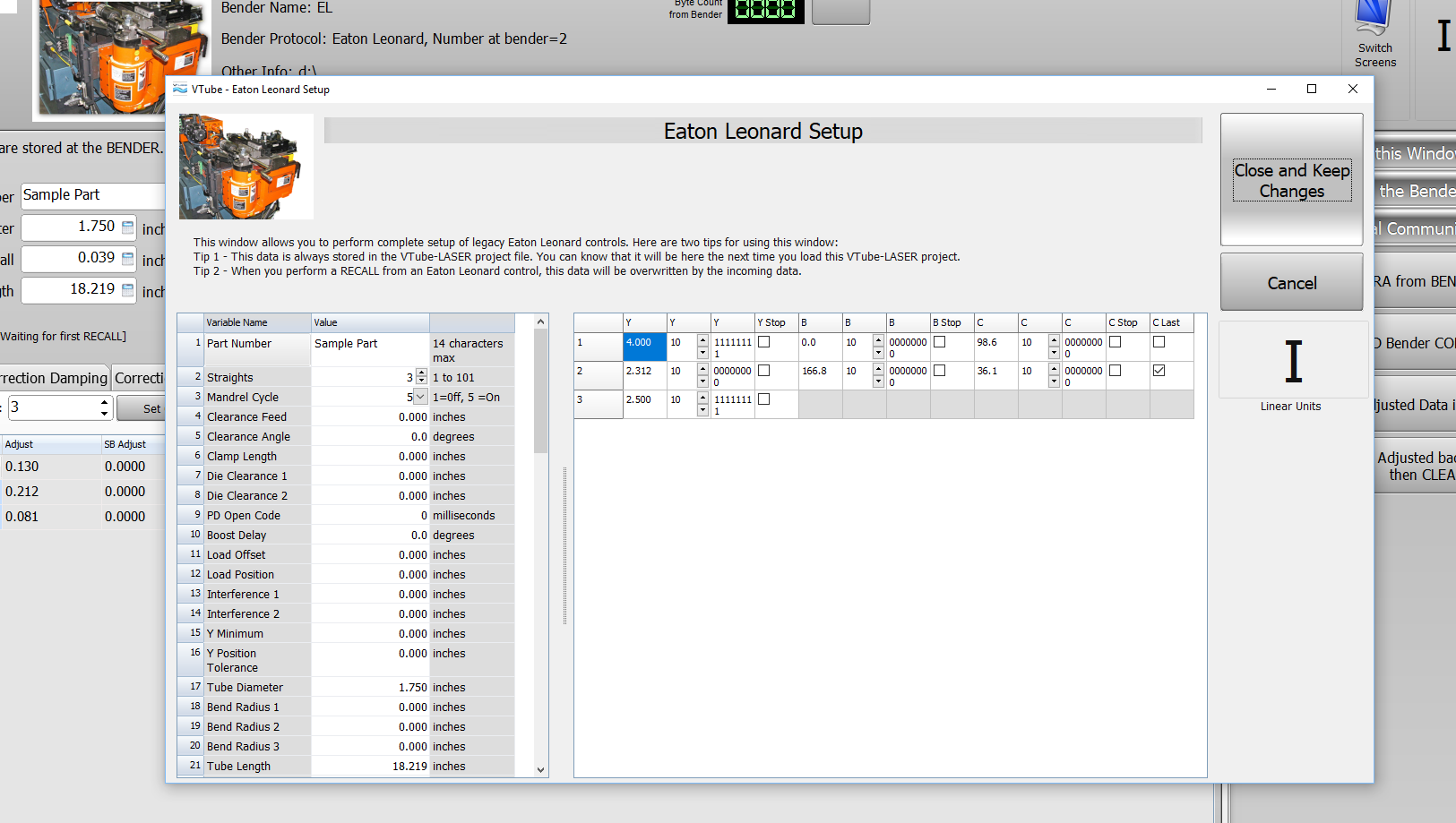Screen dimensions: 1456x823
Task: Enable Y Stop checkbox in row 1
Action: click(764, 342)
